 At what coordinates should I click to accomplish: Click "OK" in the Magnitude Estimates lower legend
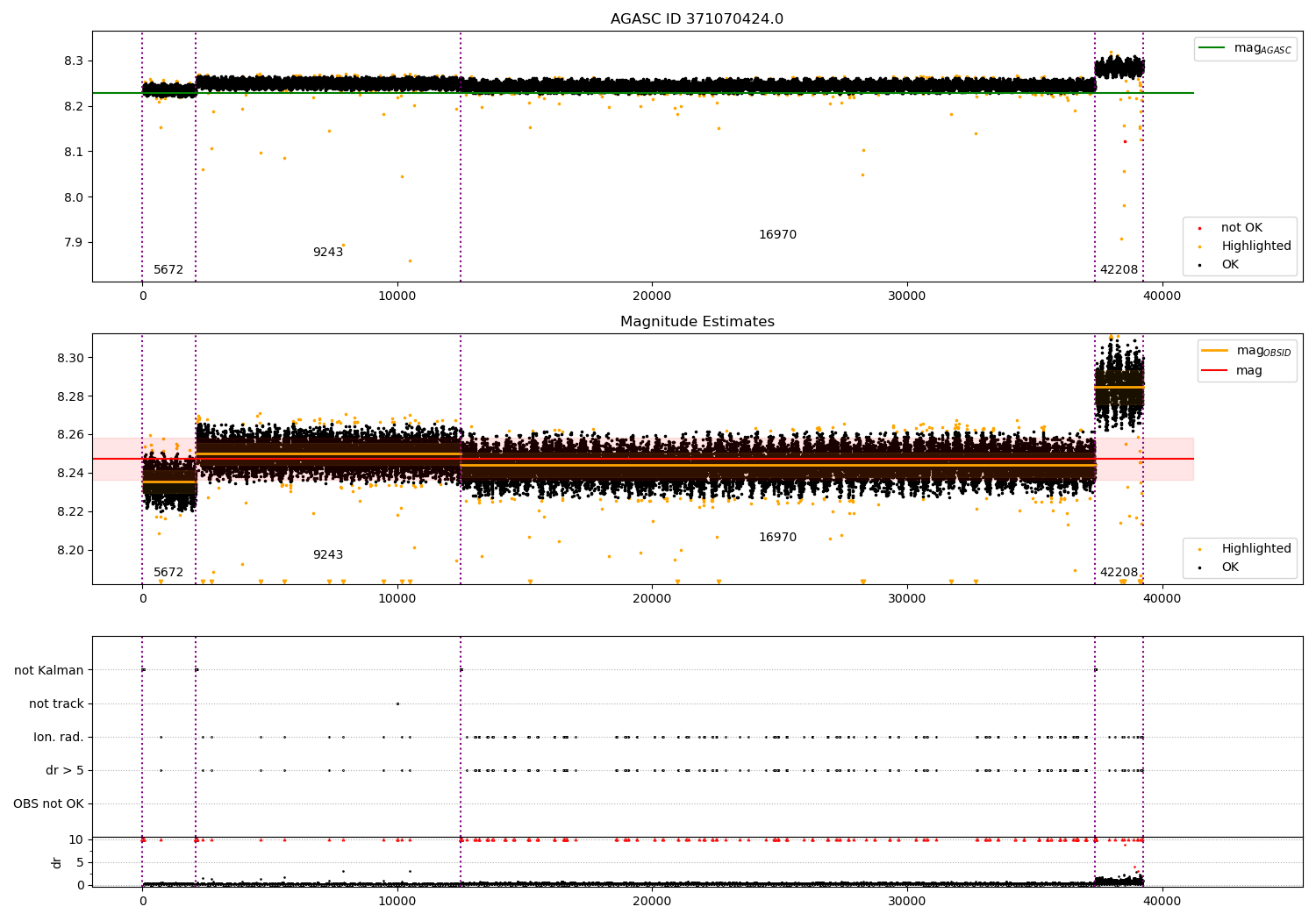click(x=1230, y=568)
